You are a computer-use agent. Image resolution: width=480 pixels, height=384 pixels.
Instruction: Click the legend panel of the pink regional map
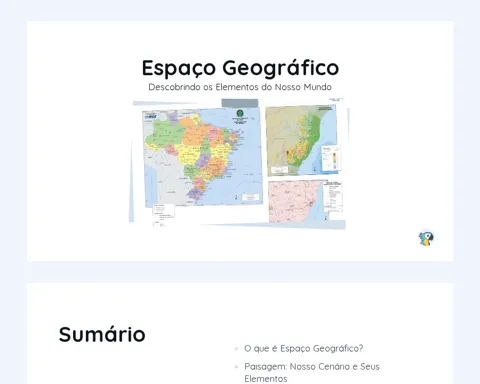pos(333,196)
